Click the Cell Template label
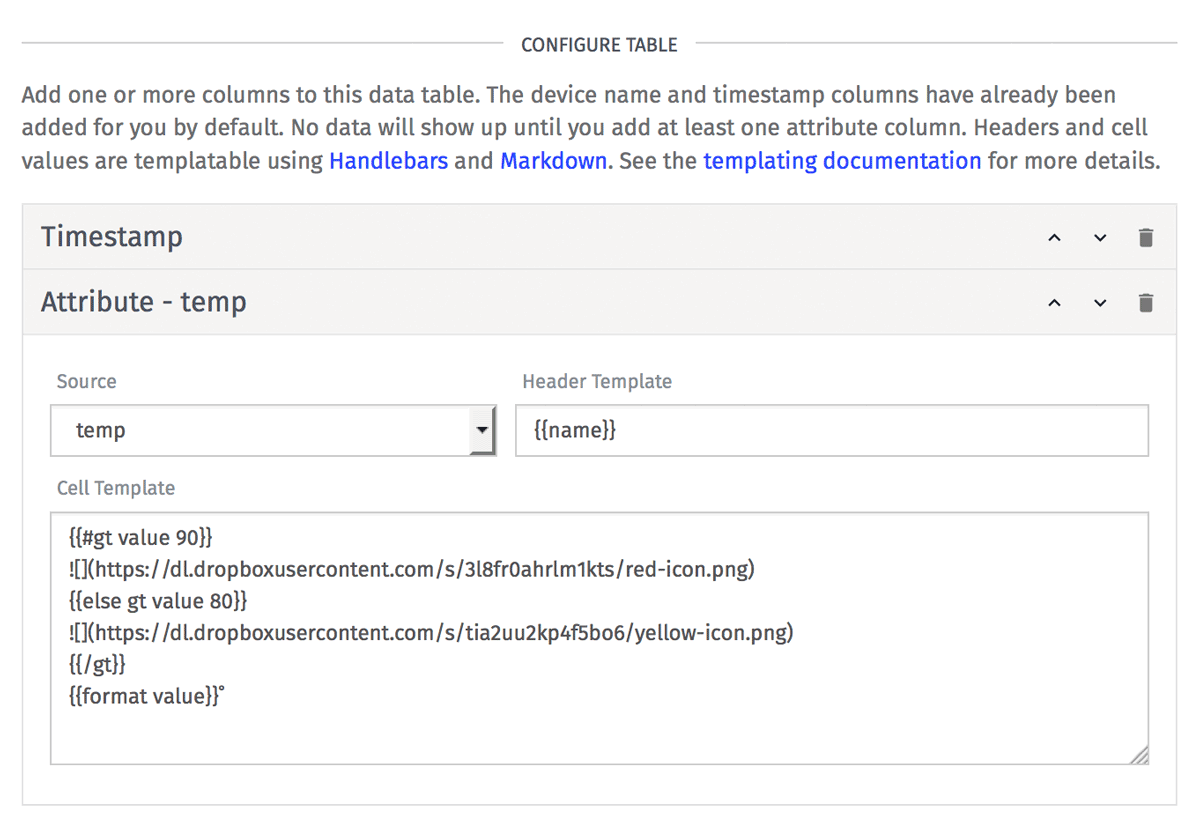Screen dimensions: 1200x830 click(116, 488)
